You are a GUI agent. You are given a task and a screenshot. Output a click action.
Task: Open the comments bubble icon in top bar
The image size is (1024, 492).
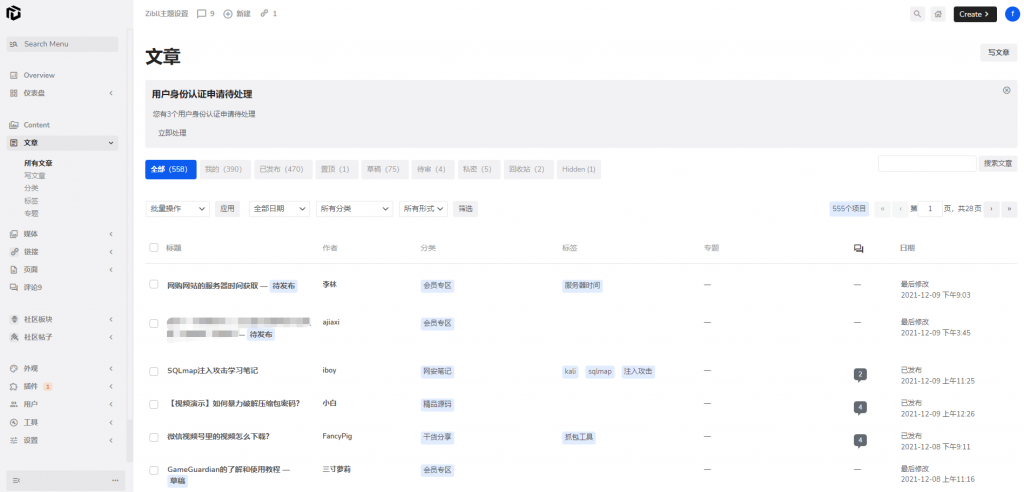pyautogui.click(x=201, y=13)
